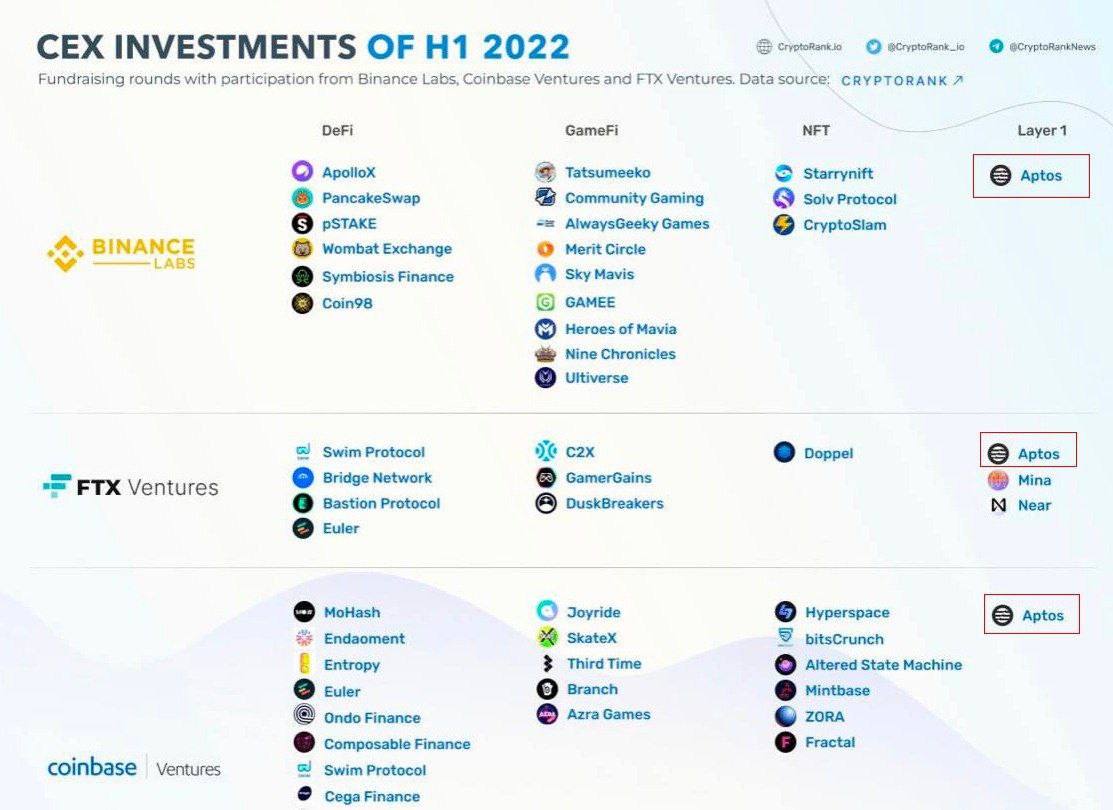Click the Wombat Exchange project name
Viewport: 1113px width, 810px height.
[x=386, y=249]
